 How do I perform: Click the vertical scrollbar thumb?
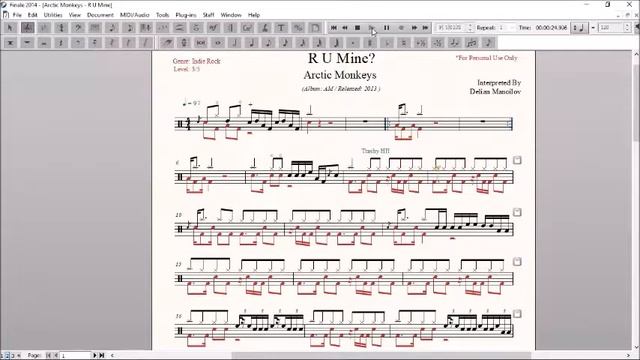pos(636,102)
